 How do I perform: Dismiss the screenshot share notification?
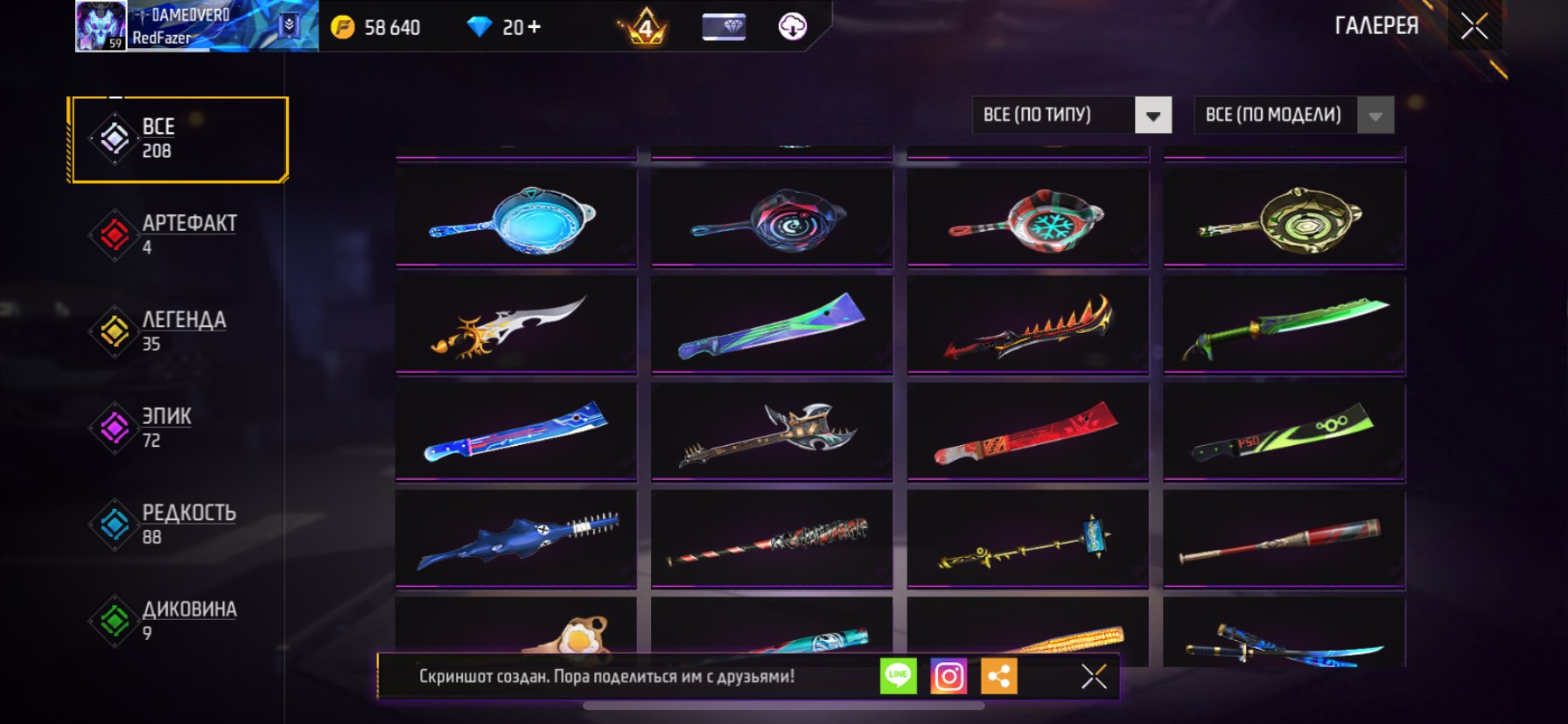1094,676
